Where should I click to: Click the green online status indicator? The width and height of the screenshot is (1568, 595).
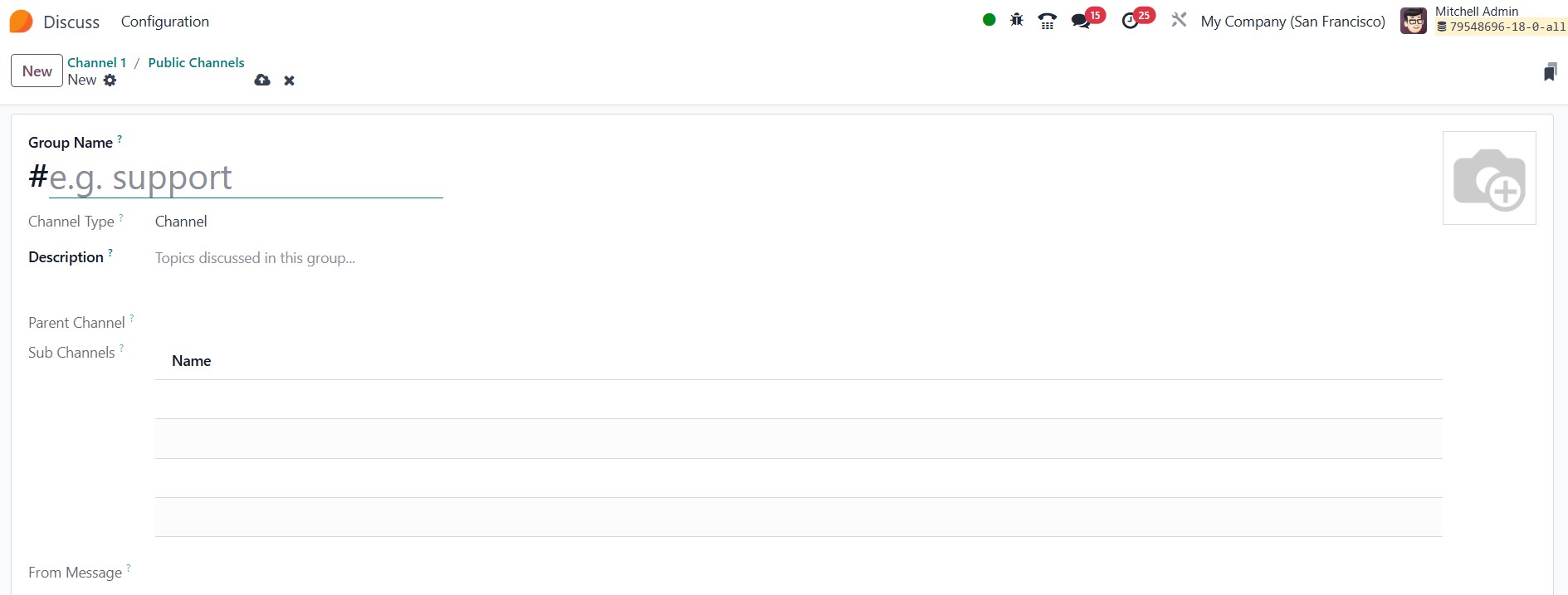coord(989,20)
